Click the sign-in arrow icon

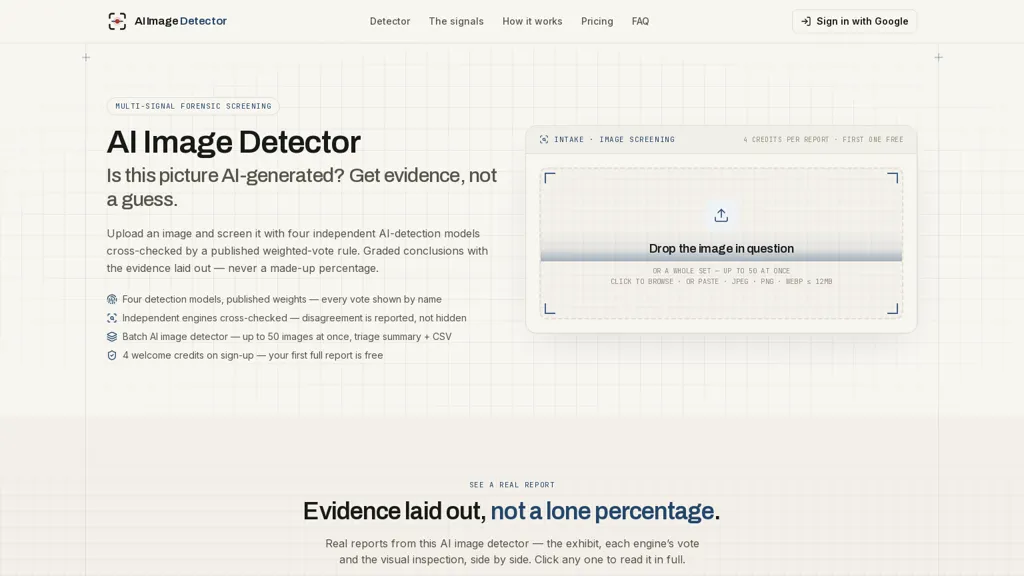pyautogui.click(x=806, y=21)
